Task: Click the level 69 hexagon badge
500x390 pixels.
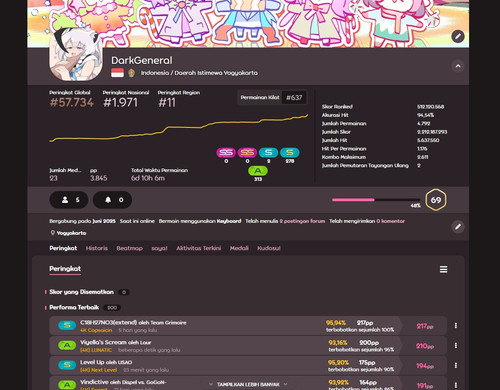Action: point(436,200)
